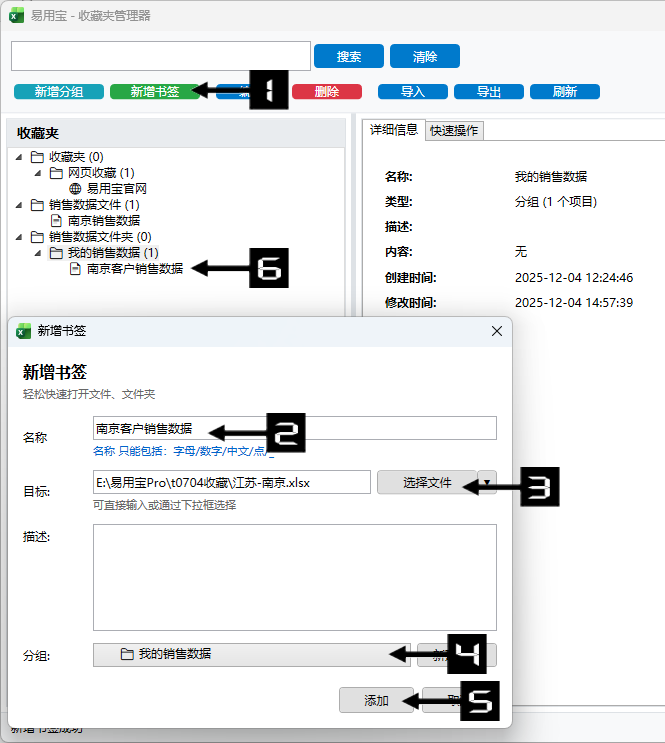
Task: Select the 详细信息 tab
Action: pyautogui.click(x=394, y=130)
